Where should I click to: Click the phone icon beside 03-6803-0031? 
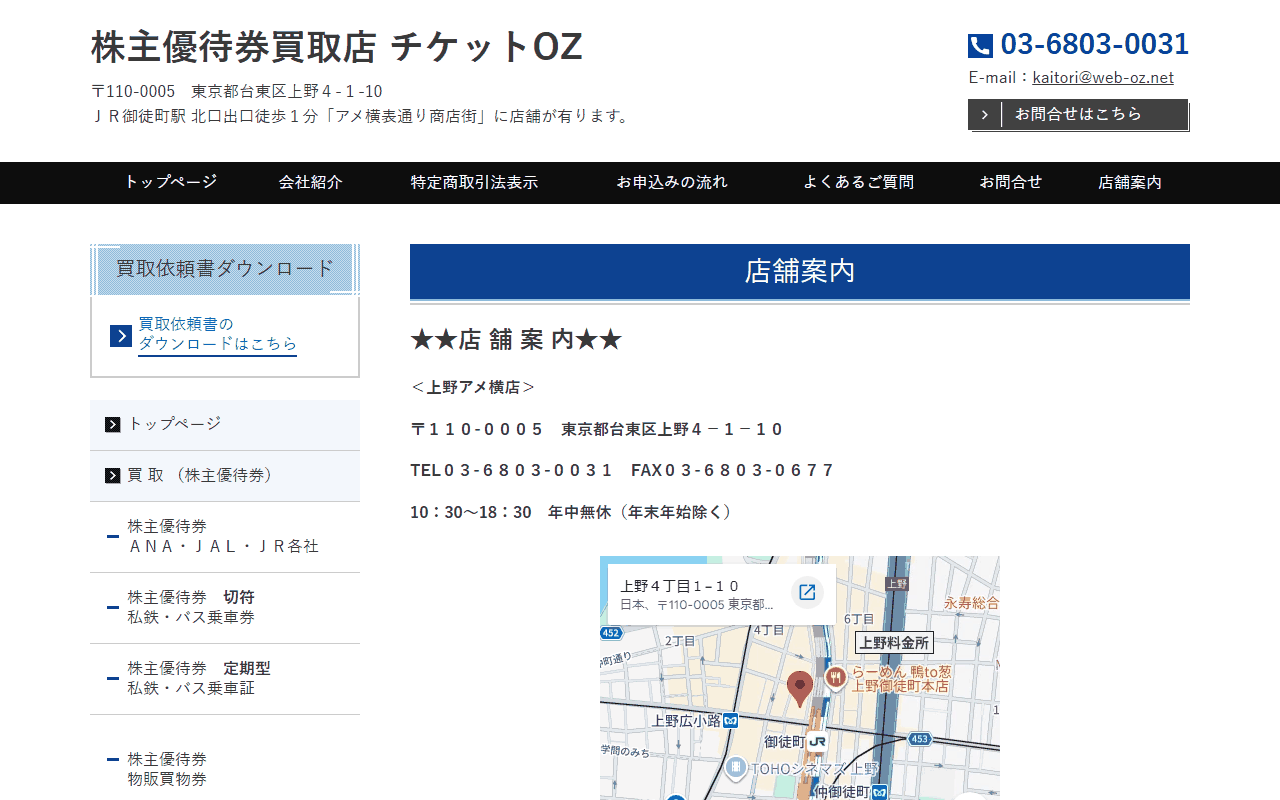[x=980, y=45]
